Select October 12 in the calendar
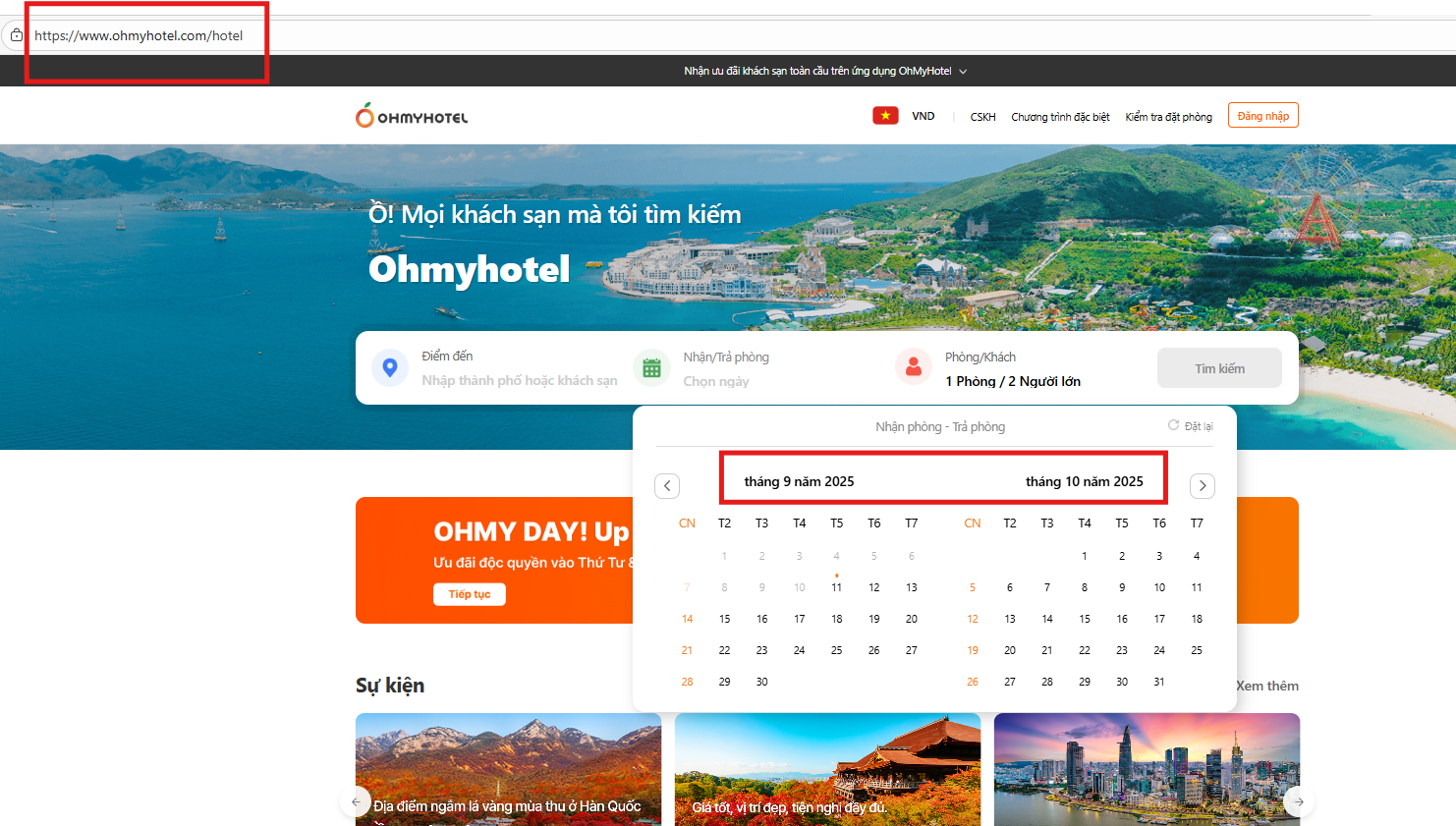1456x826 pixels. click(x=973, y=619)
